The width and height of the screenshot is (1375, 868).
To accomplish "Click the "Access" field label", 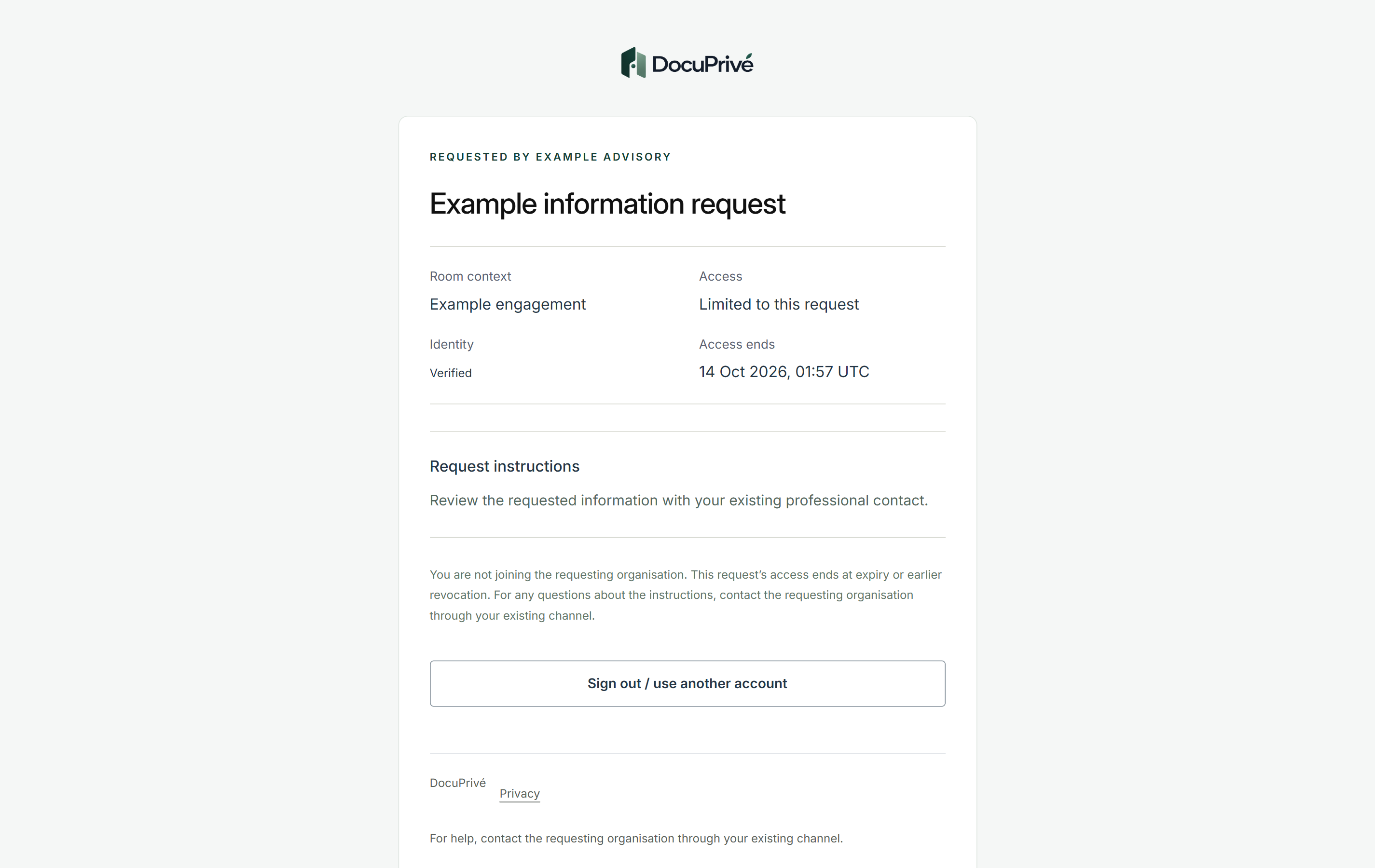I will coord(721,276).
